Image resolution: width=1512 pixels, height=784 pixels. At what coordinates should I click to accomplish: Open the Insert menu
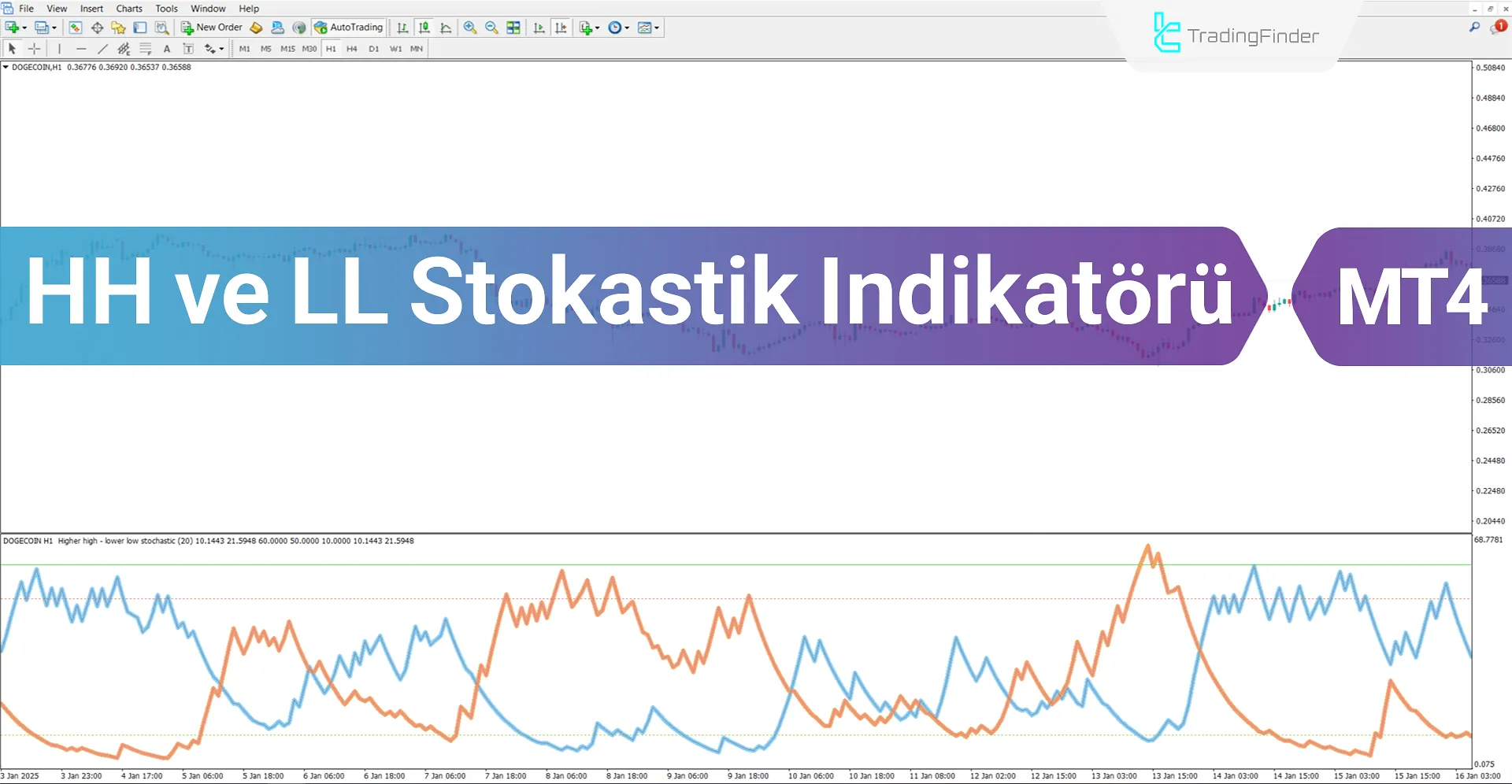tap(91, 9)
